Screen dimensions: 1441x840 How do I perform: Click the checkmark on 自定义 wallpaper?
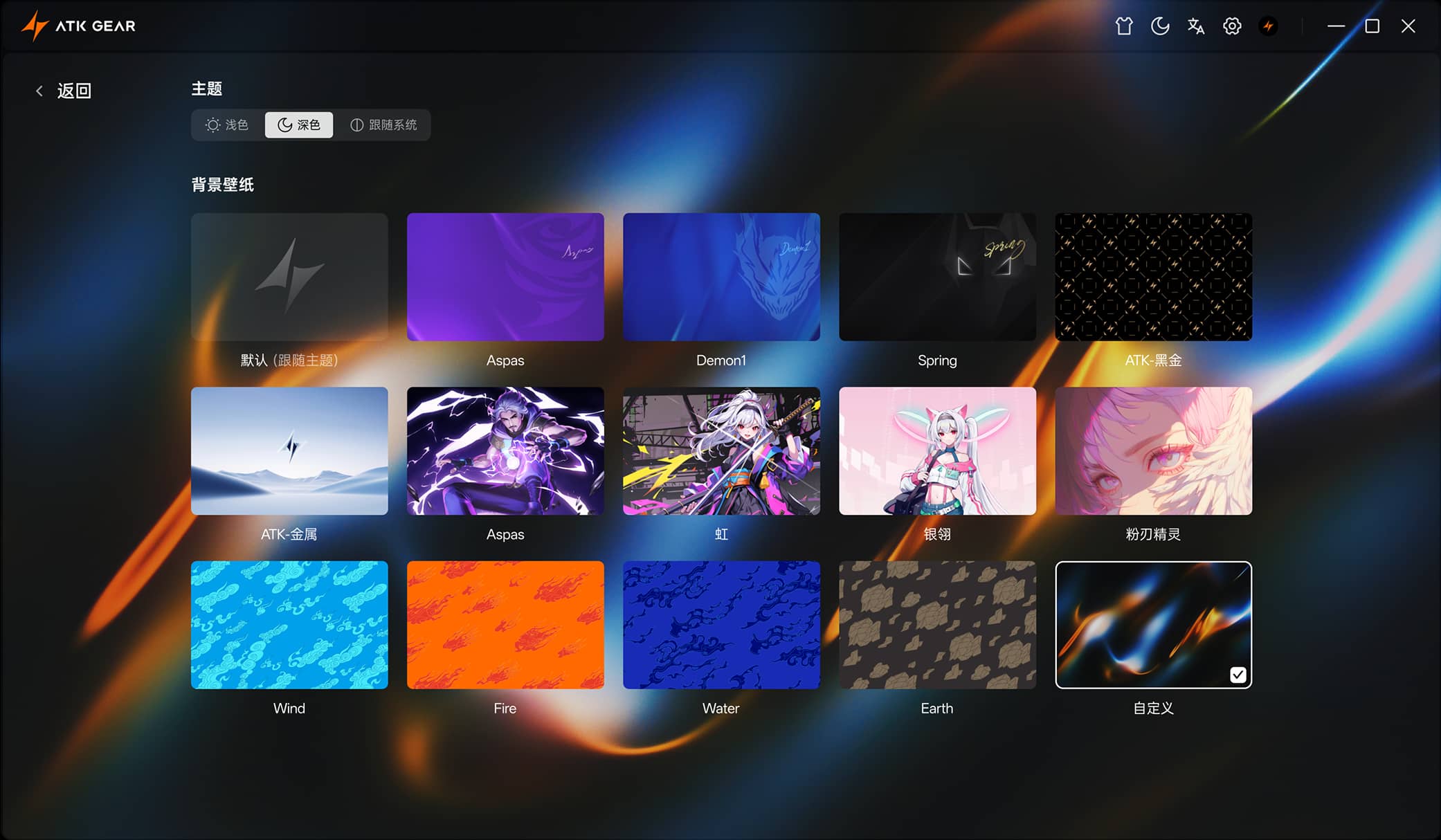pos(1238,675)
